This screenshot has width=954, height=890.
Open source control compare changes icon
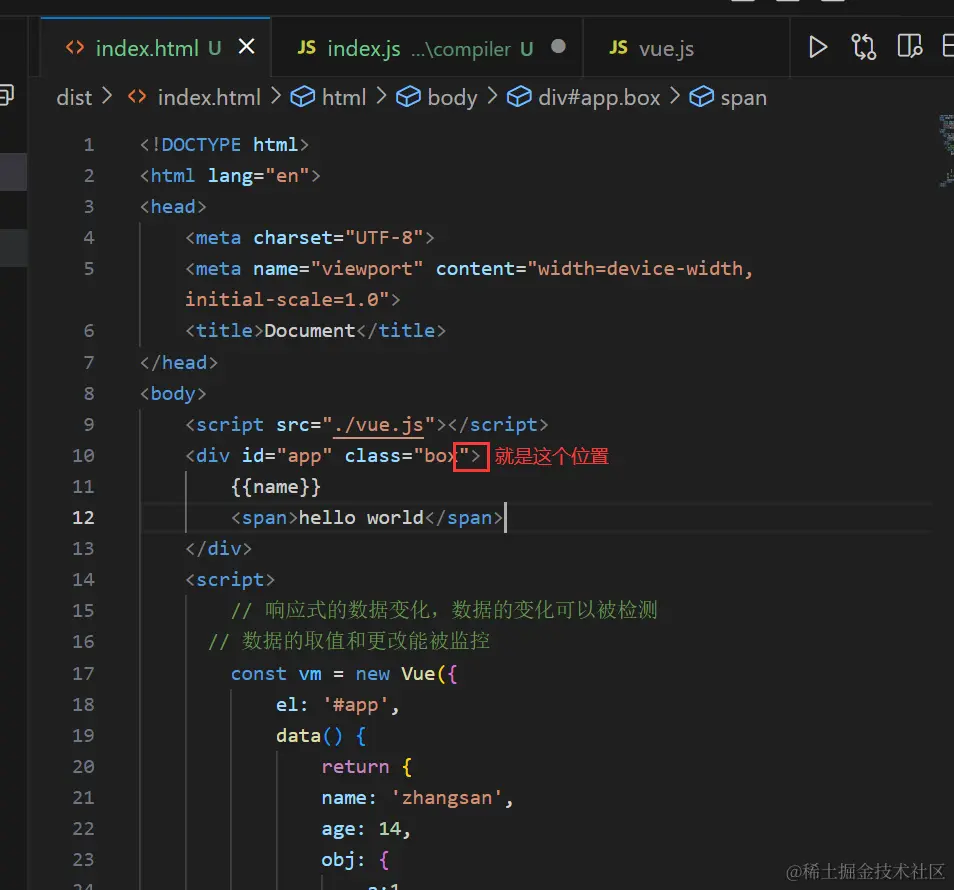pos(863,47)
